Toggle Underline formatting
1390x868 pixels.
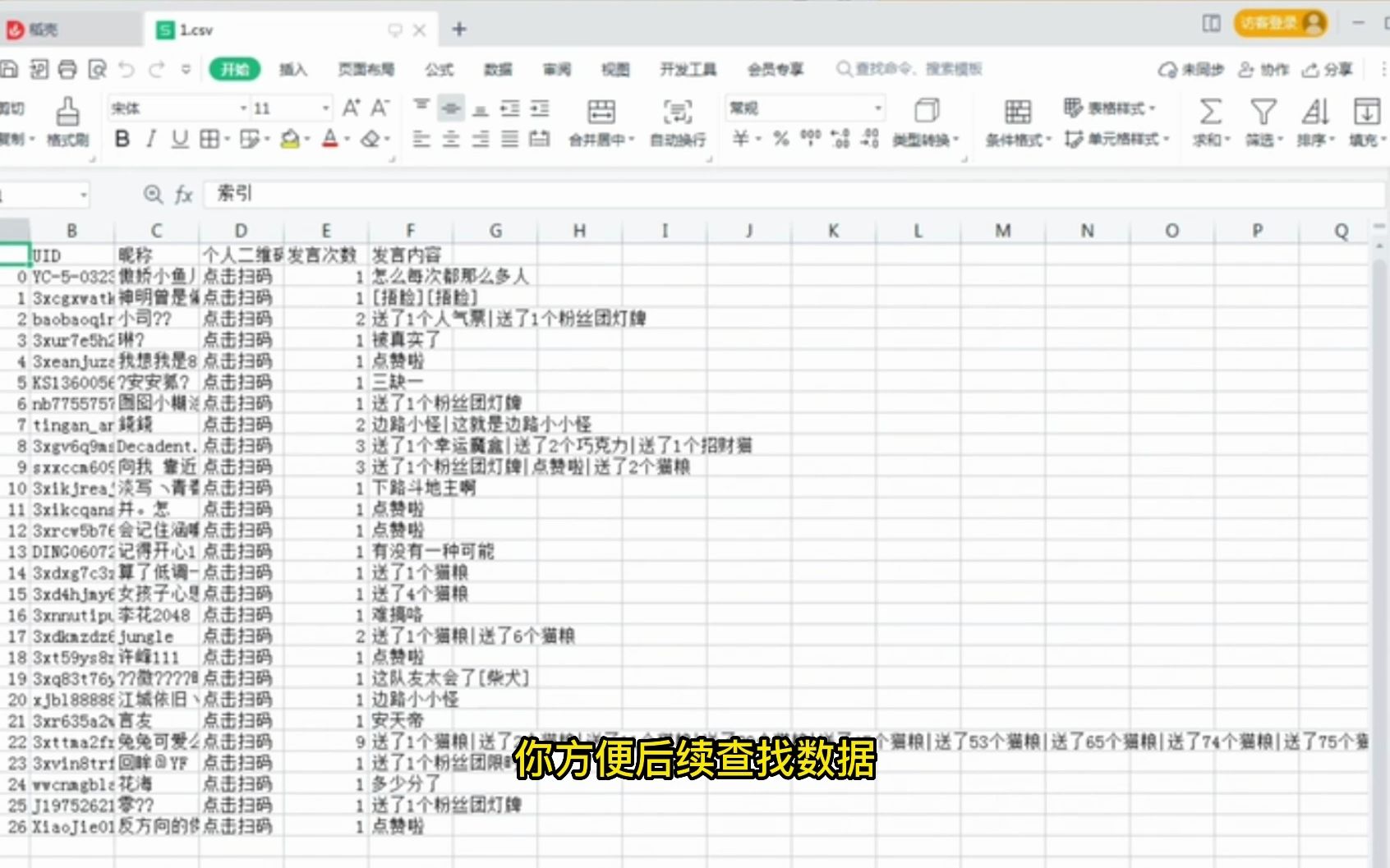180,140
